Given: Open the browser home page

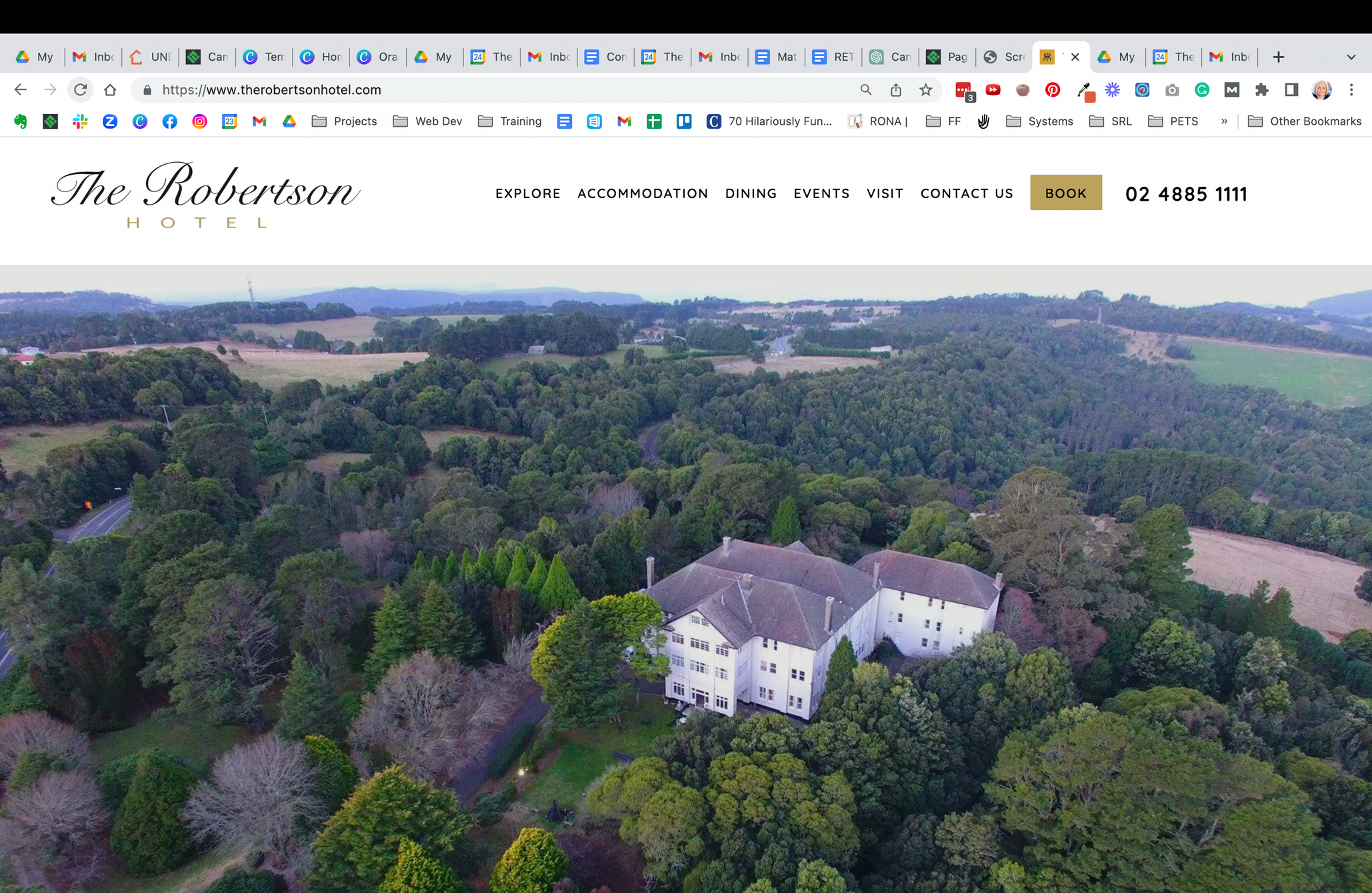Looking at the screenshot, I should pos(110,89).
